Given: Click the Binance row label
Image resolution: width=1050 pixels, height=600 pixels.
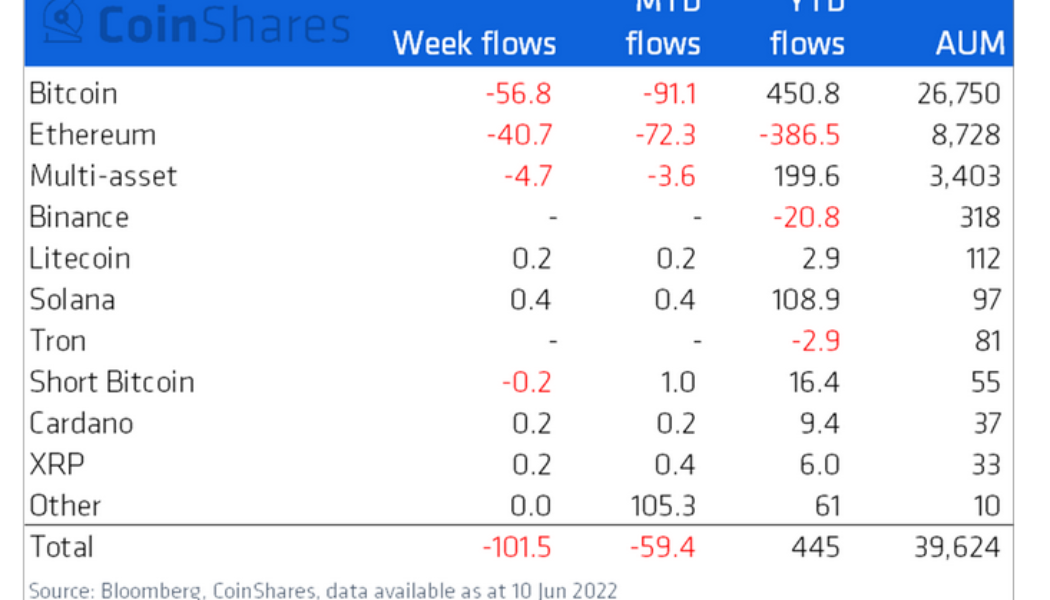Looking at the screenshot, I should (79, 217).
